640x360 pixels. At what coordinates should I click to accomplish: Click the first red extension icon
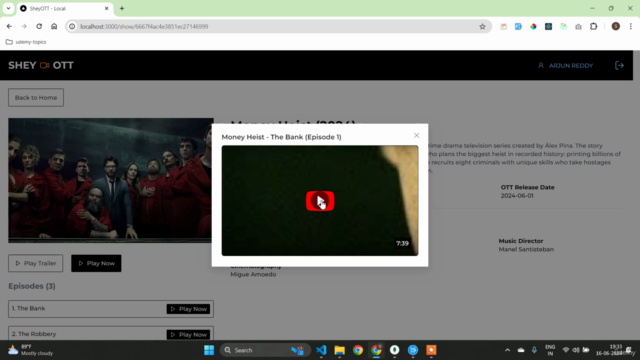[503, 27]
